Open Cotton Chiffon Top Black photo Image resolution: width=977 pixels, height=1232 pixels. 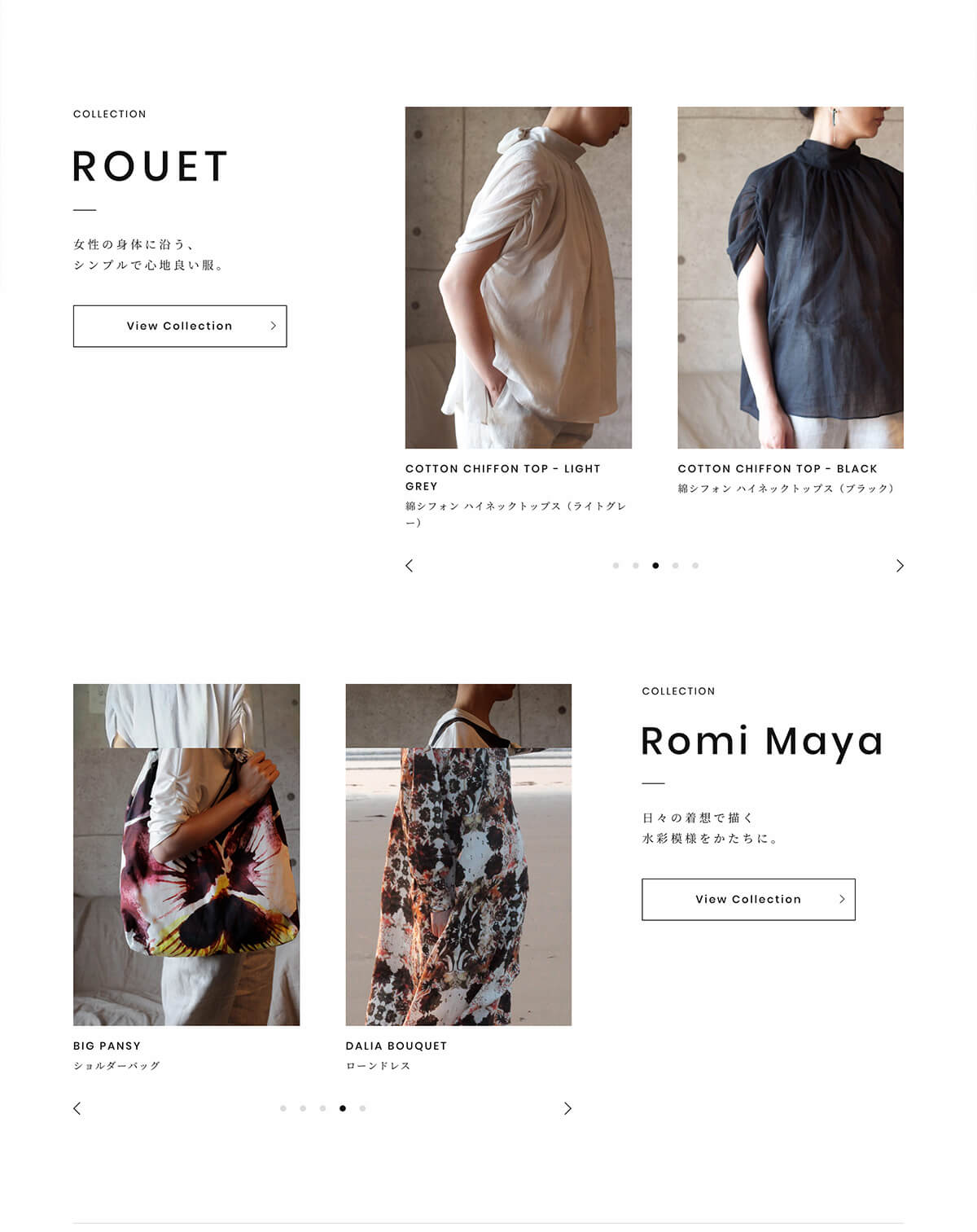[x=791, y=278]
